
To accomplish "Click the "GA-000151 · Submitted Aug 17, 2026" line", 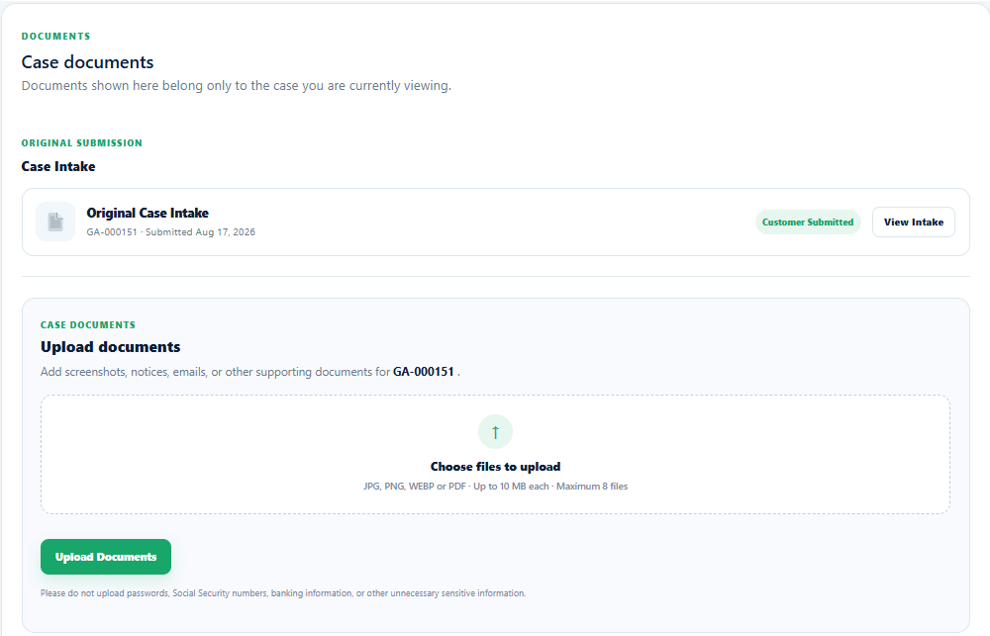I will click(170, 232).
